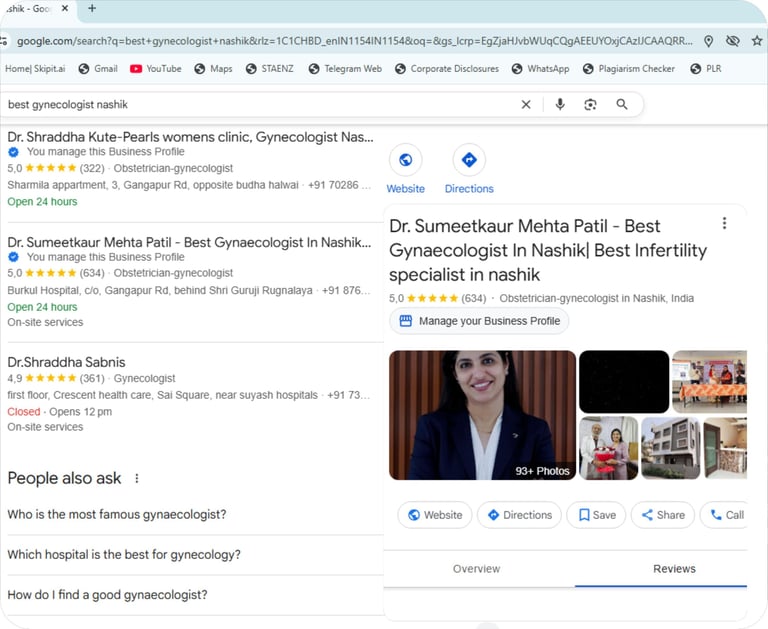Click the address bar URL
The image size is (768, 629).
[x=355, y=41]
